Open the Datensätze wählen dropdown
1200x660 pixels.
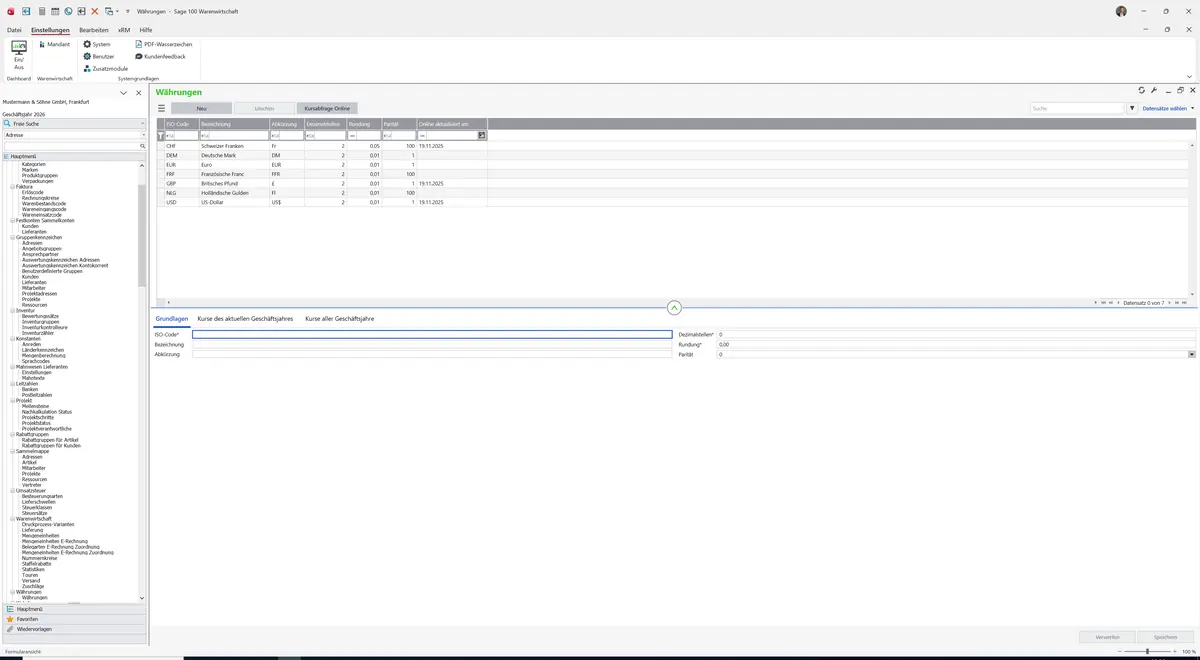pyautogui.click(x=1168, y=108)
